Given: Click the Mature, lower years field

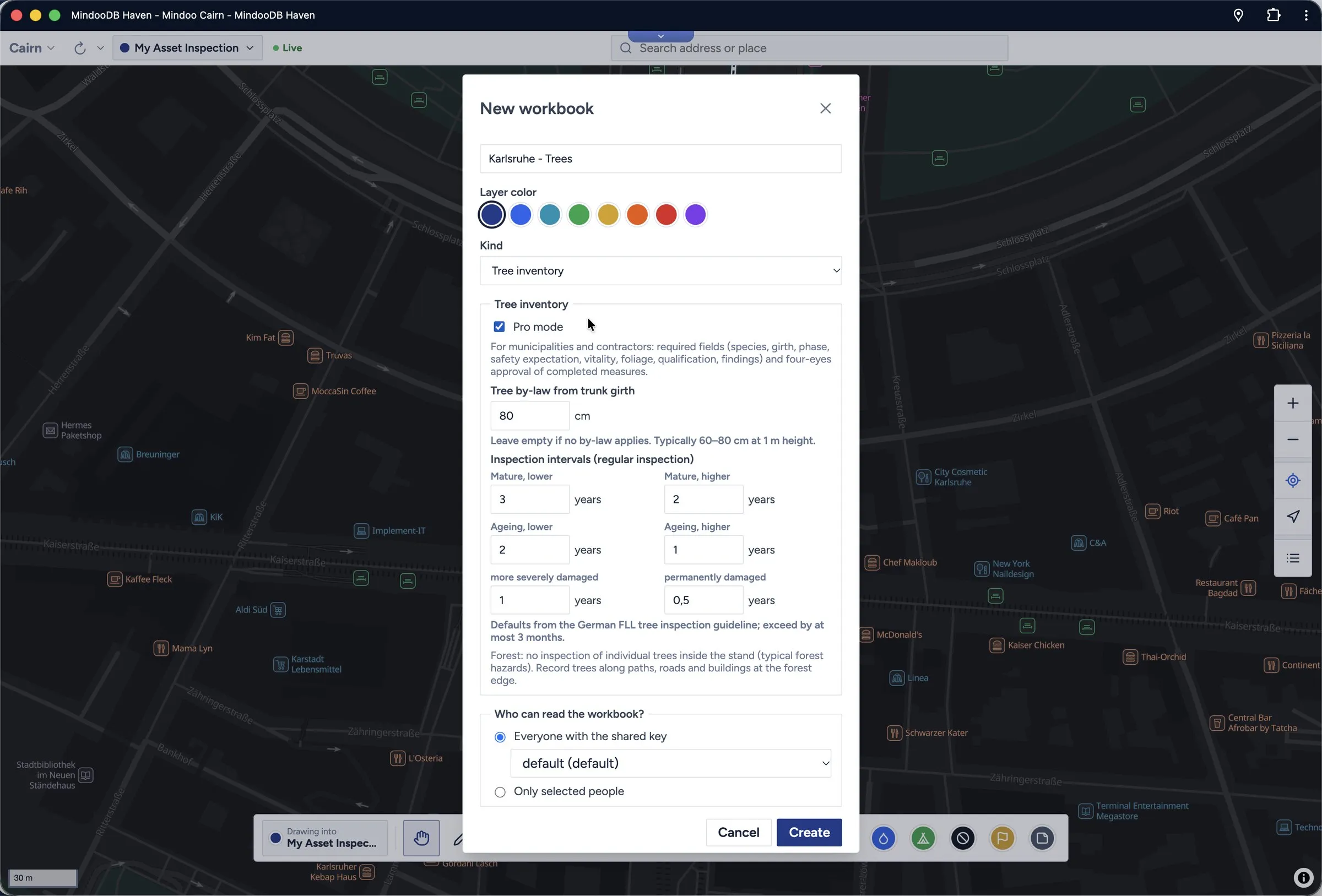Looking at the screenshot, I should tap(529, 499).
